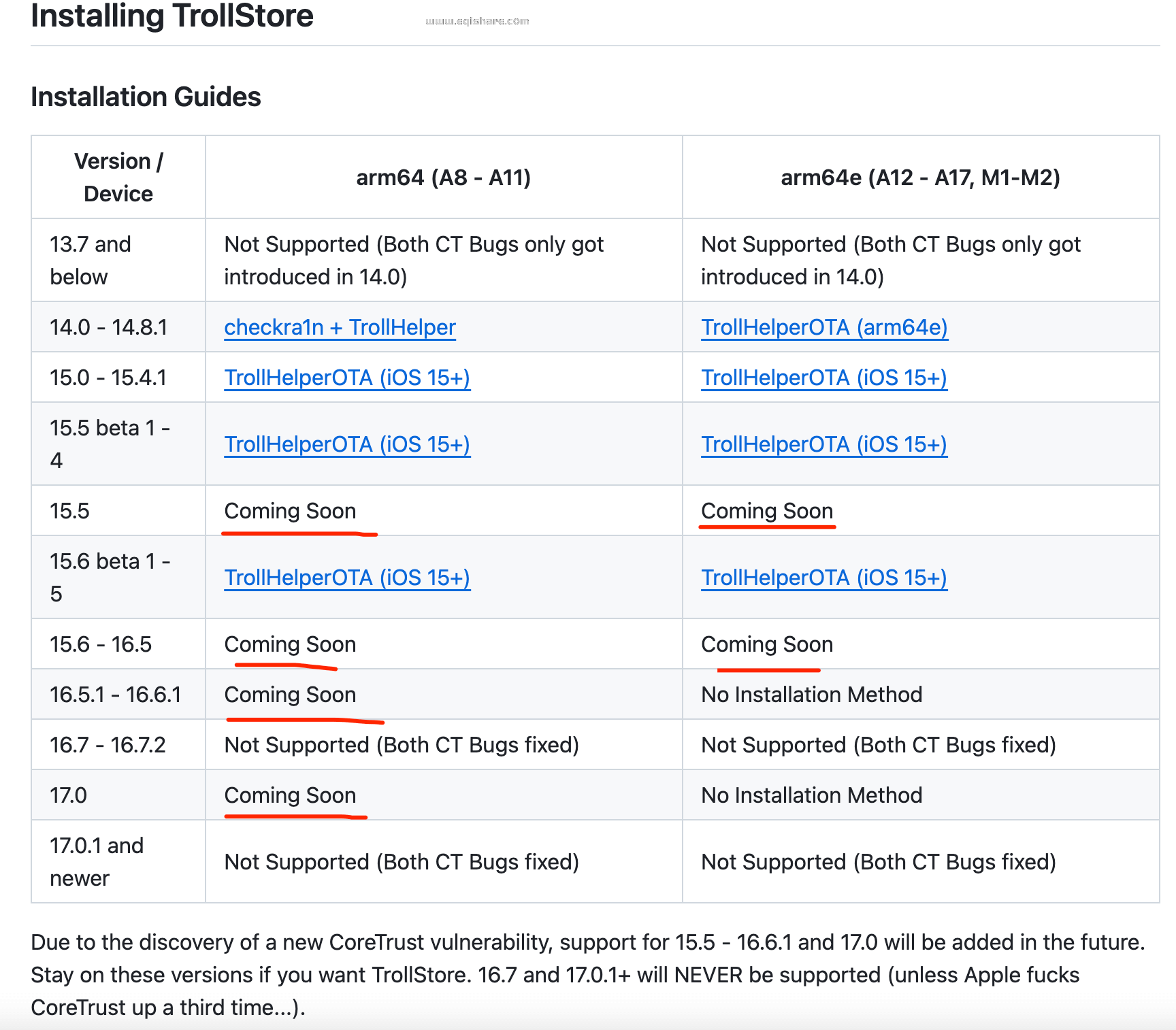Click the Installation Guides section heading
Viewport: 1176px width, 1030px height.
point(146,97)
